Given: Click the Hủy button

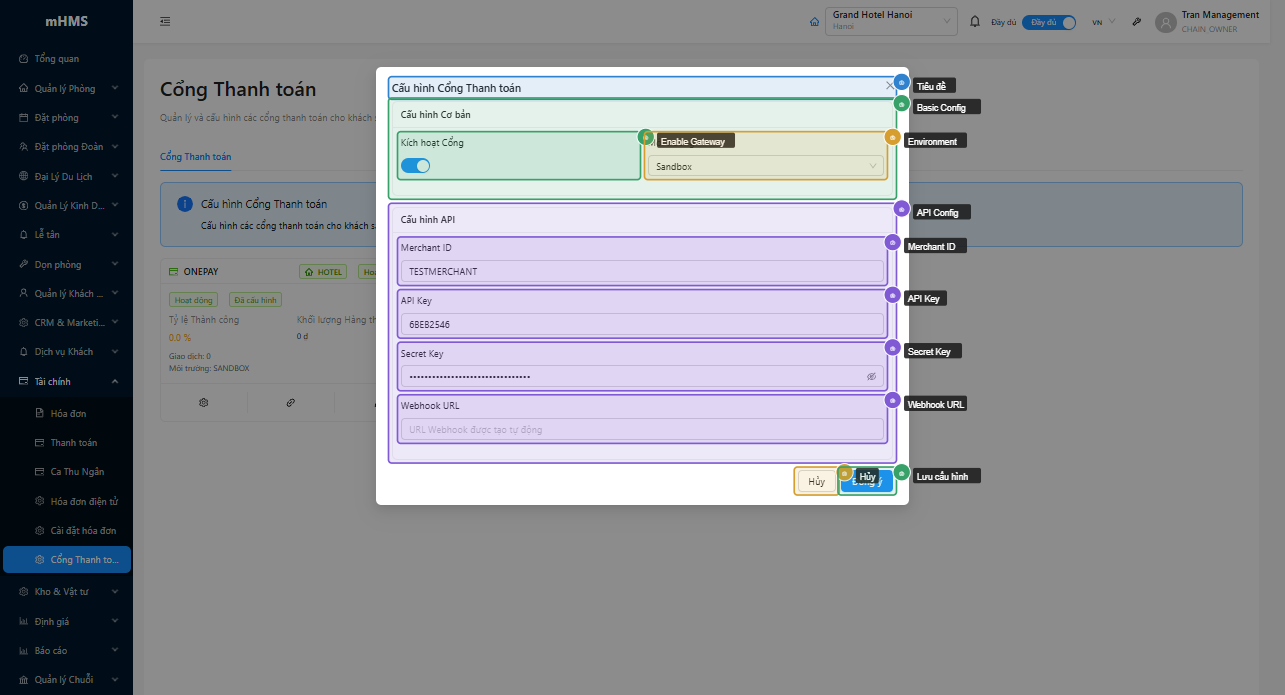Looking at the screenshot, I should point(816,482).
